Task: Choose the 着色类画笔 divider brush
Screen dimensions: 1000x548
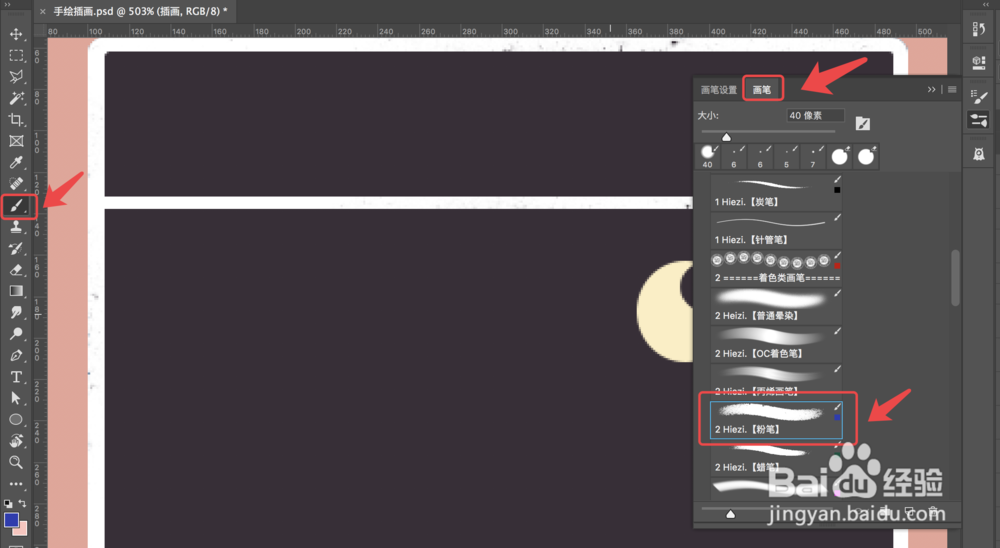Action: (x=776, y=268)
